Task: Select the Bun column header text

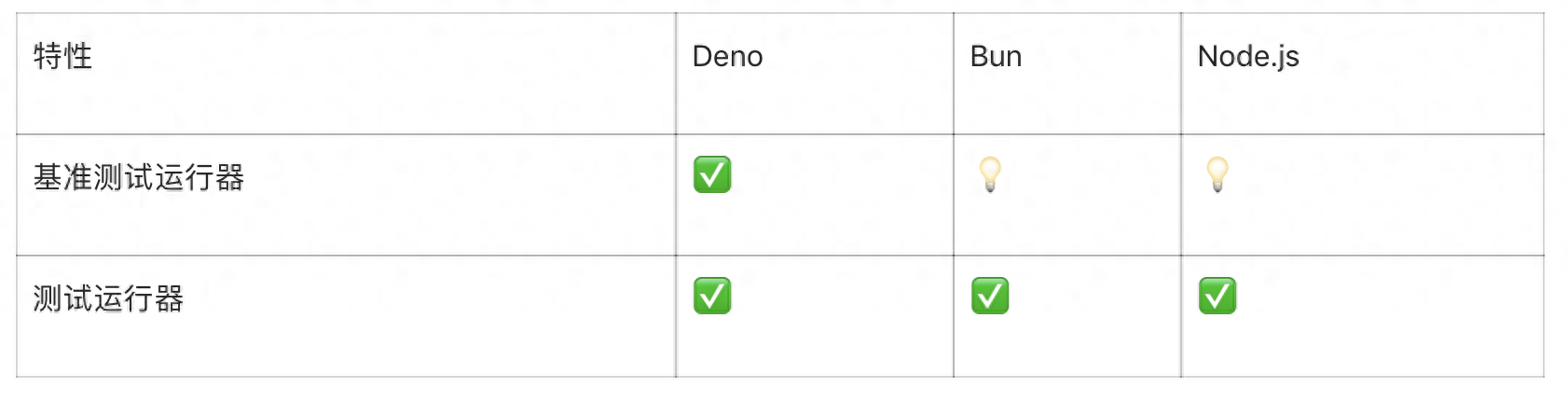Action: click(x=996, y=56)
